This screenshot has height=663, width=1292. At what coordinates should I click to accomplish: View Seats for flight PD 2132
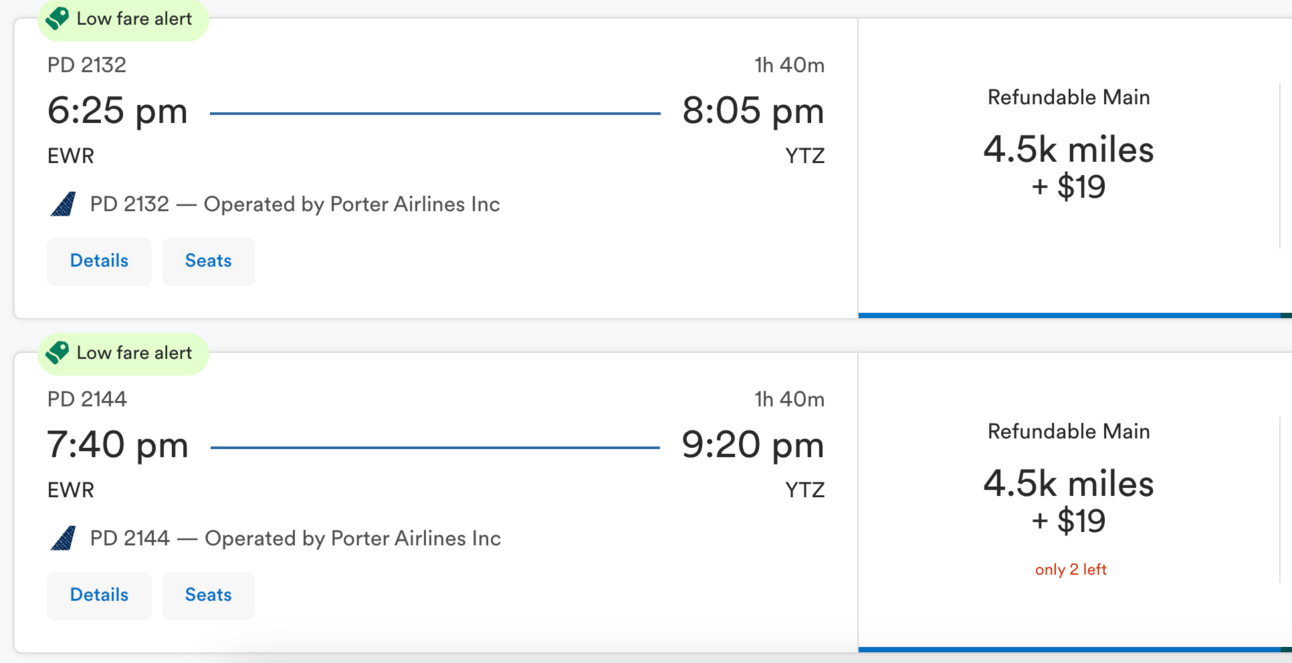coord(208,261)
